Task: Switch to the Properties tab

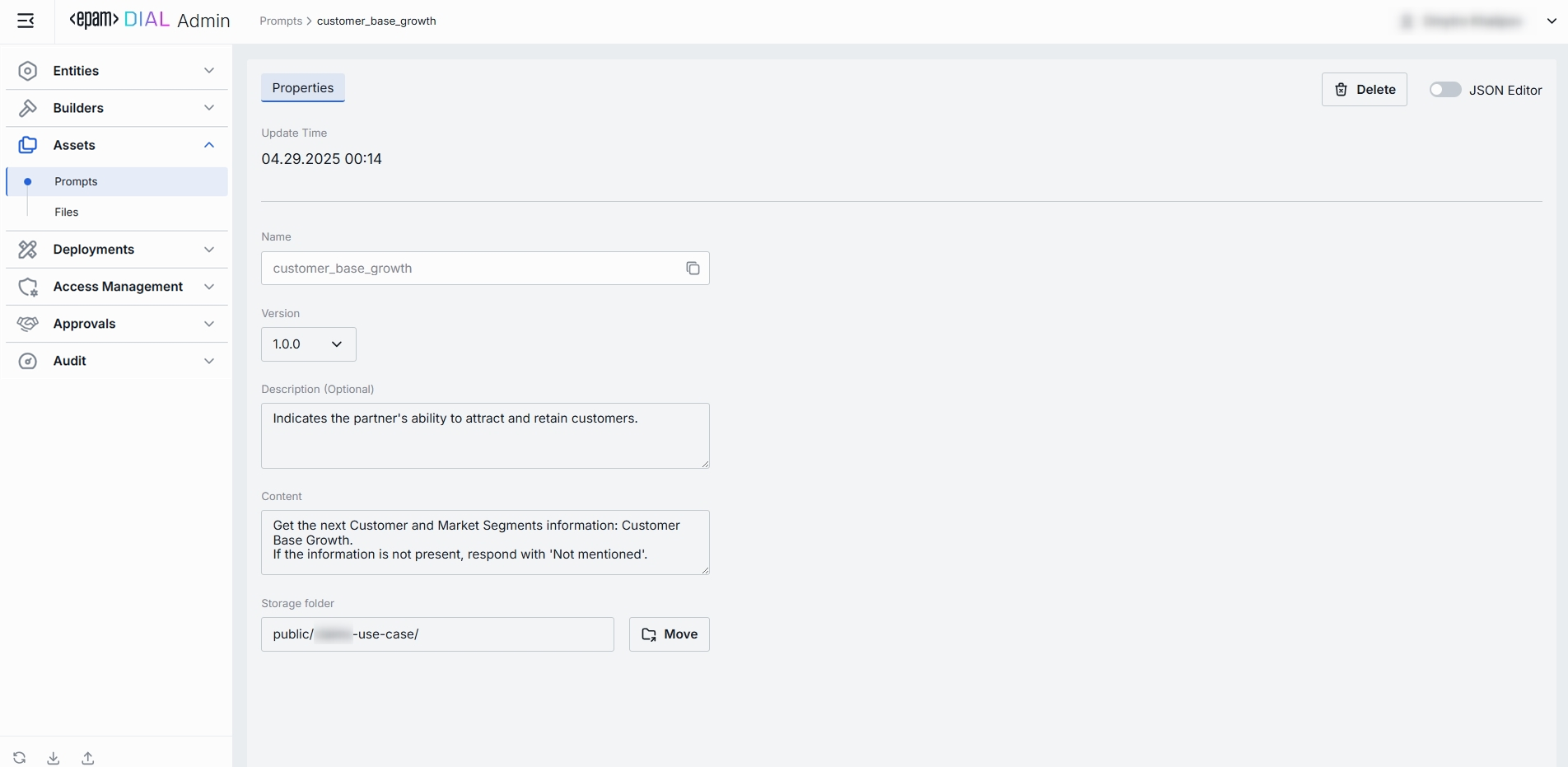Action: 303,88
